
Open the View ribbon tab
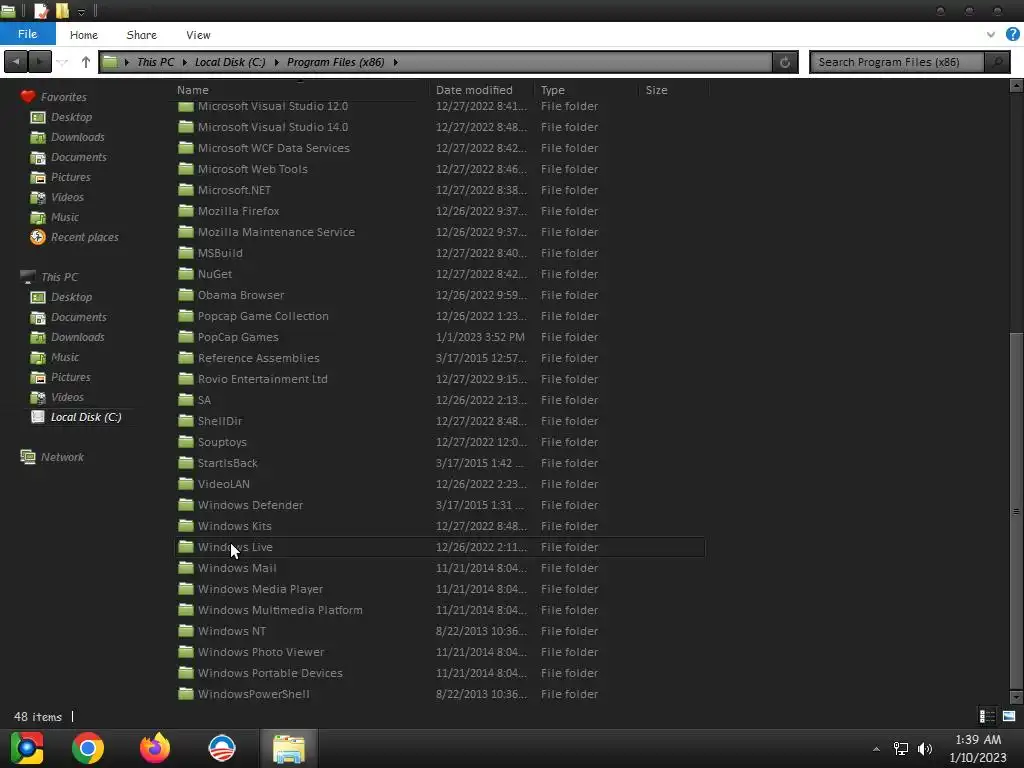click(x=198, y=35)
